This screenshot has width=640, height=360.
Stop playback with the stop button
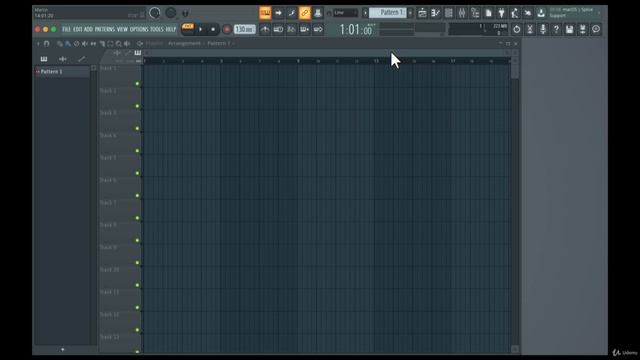coord(213,29)
